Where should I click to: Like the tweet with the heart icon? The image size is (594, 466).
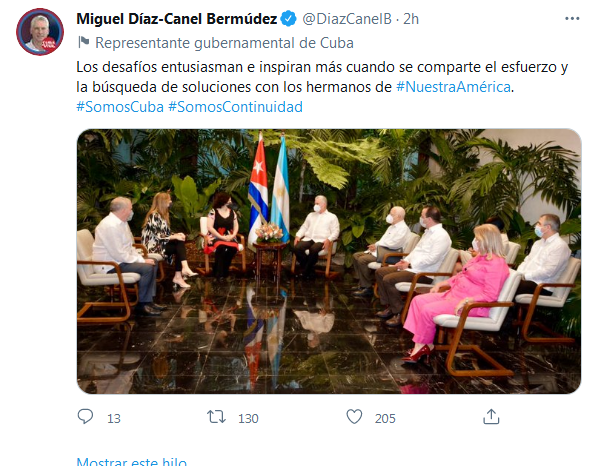(x=354, y=417)
